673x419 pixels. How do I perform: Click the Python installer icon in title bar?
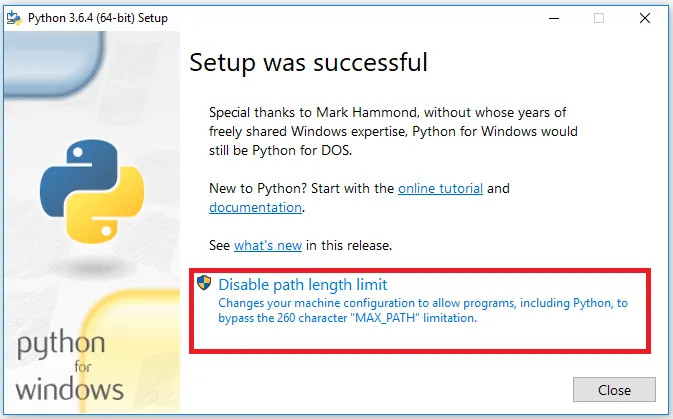14,18
